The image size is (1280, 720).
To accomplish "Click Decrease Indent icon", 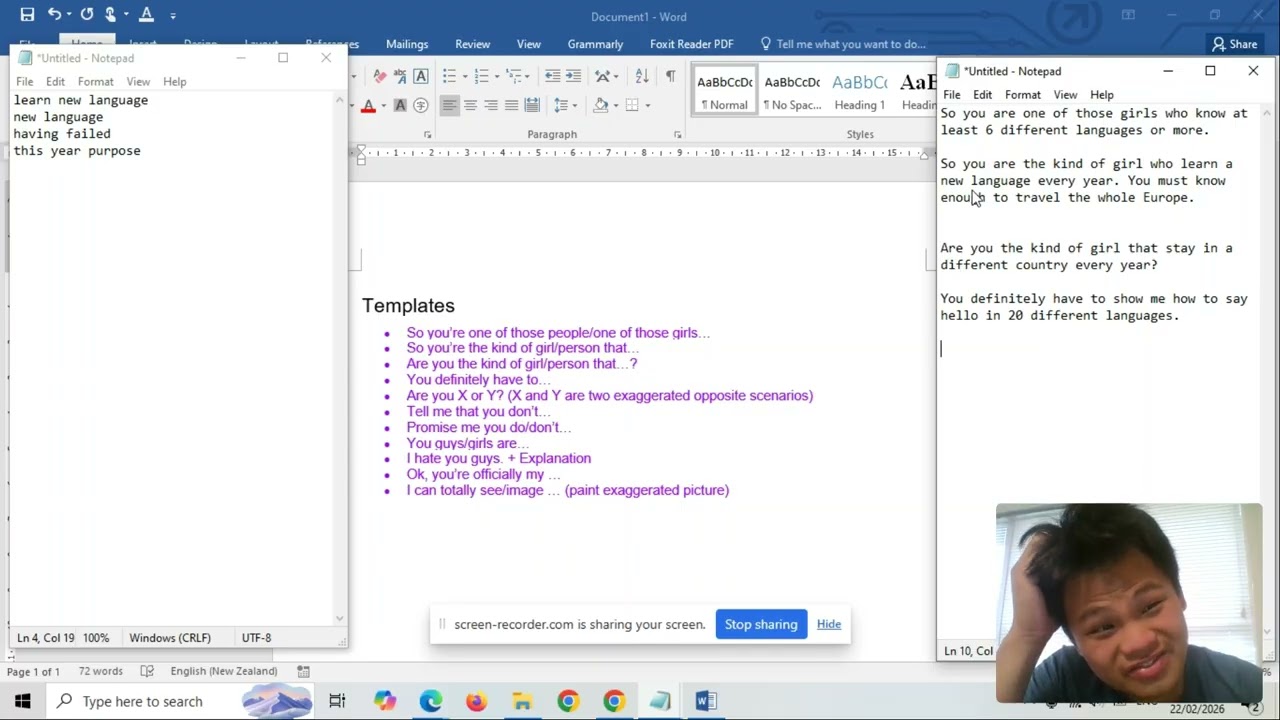I will [x=552, y=76].
